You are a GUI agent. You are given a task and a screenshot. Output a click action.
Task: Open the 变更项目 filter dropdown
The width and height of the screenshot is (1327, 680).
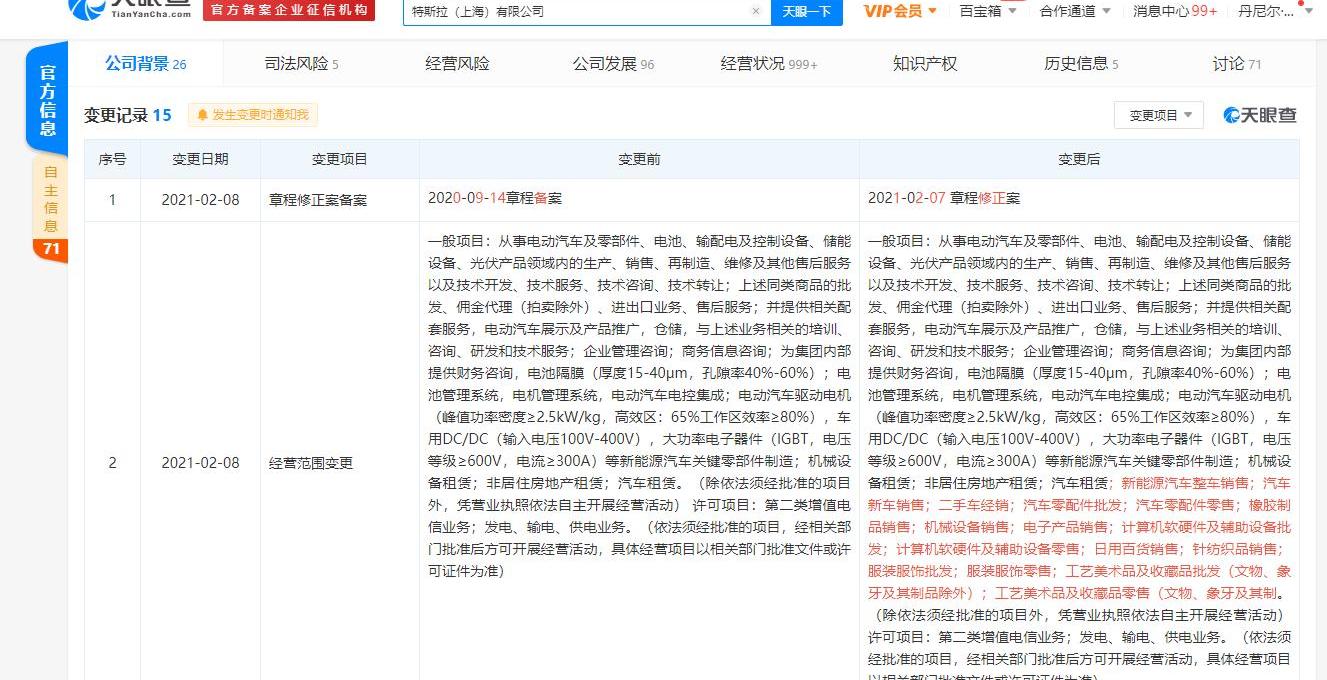pos(1159,116)
